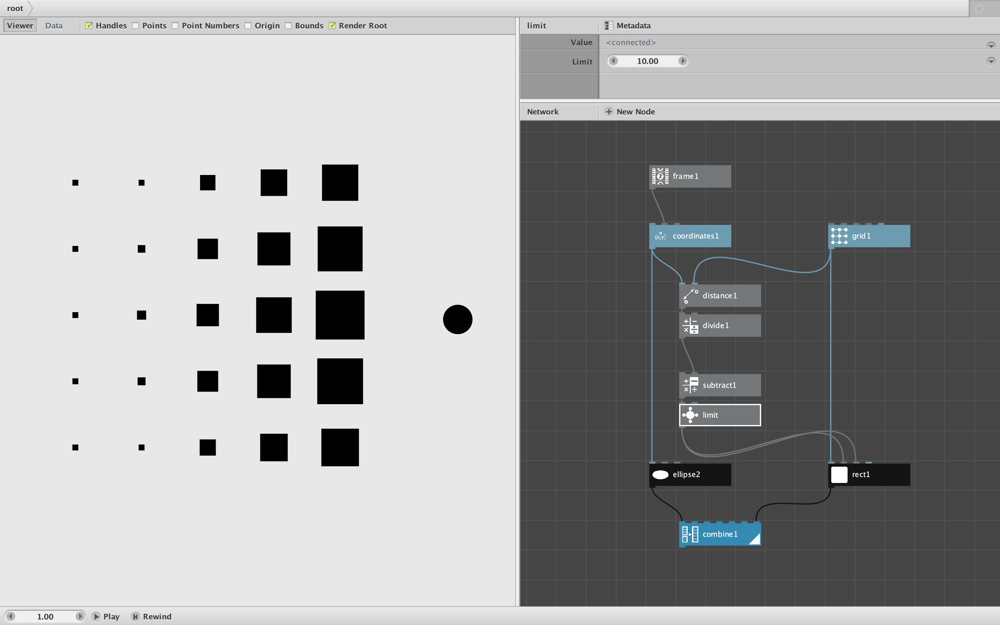Screen dimensions: 1000x625
Task: Click the rect1 node icon
Action: click(839, 474)
